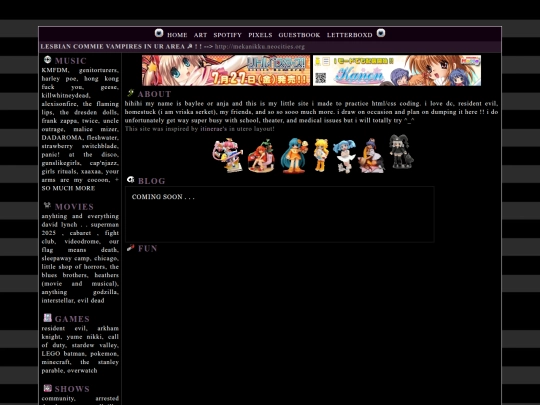Image resolution: width=540 pixels, height=405 pixels.
Task: Click the MUSIC section heading
Action: coord(71,61)
